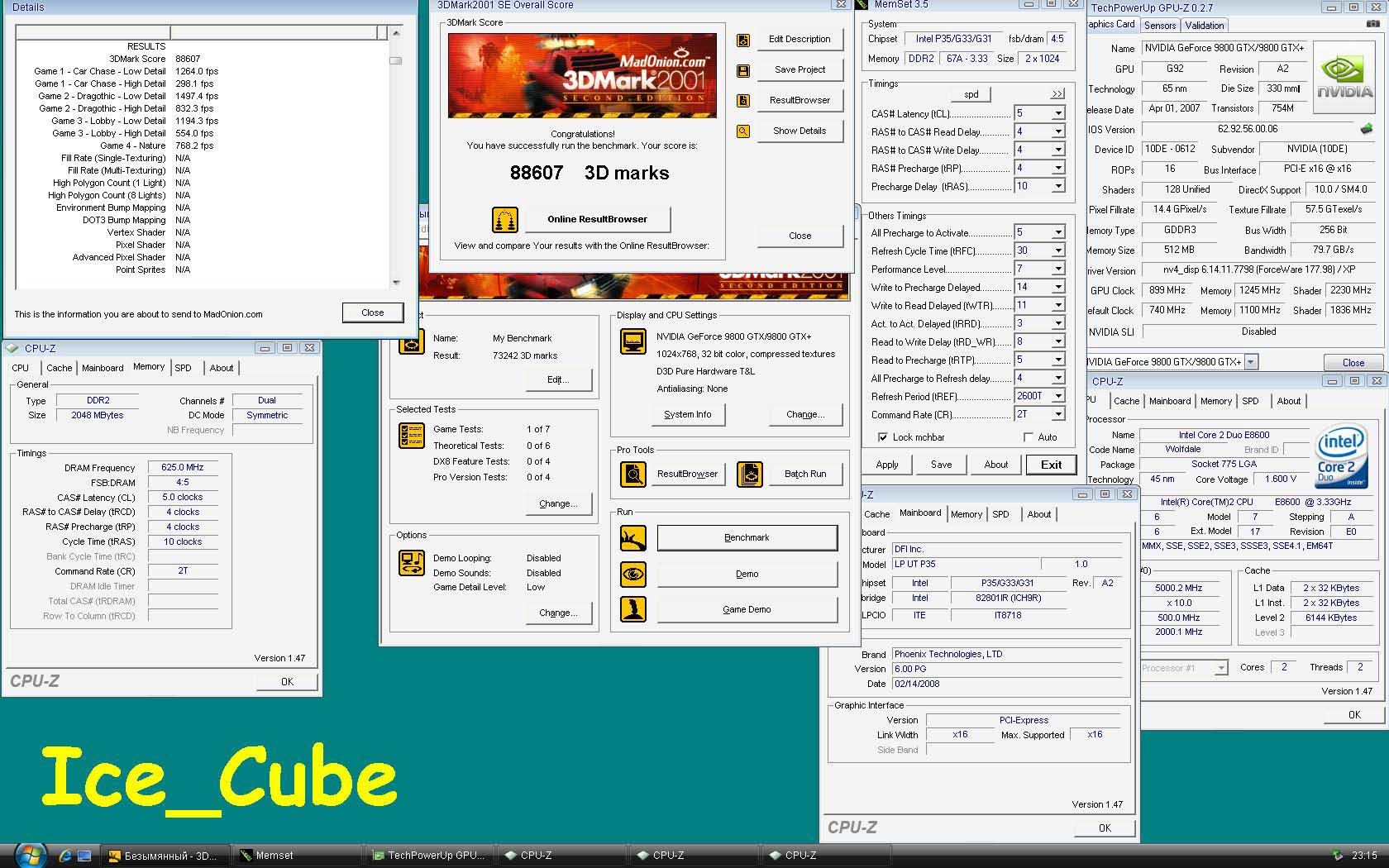This screenshot has height=868, width=1389.
Task: Toggle the Auto checkbox in MemSet
Action: [x=1029, y=437]
